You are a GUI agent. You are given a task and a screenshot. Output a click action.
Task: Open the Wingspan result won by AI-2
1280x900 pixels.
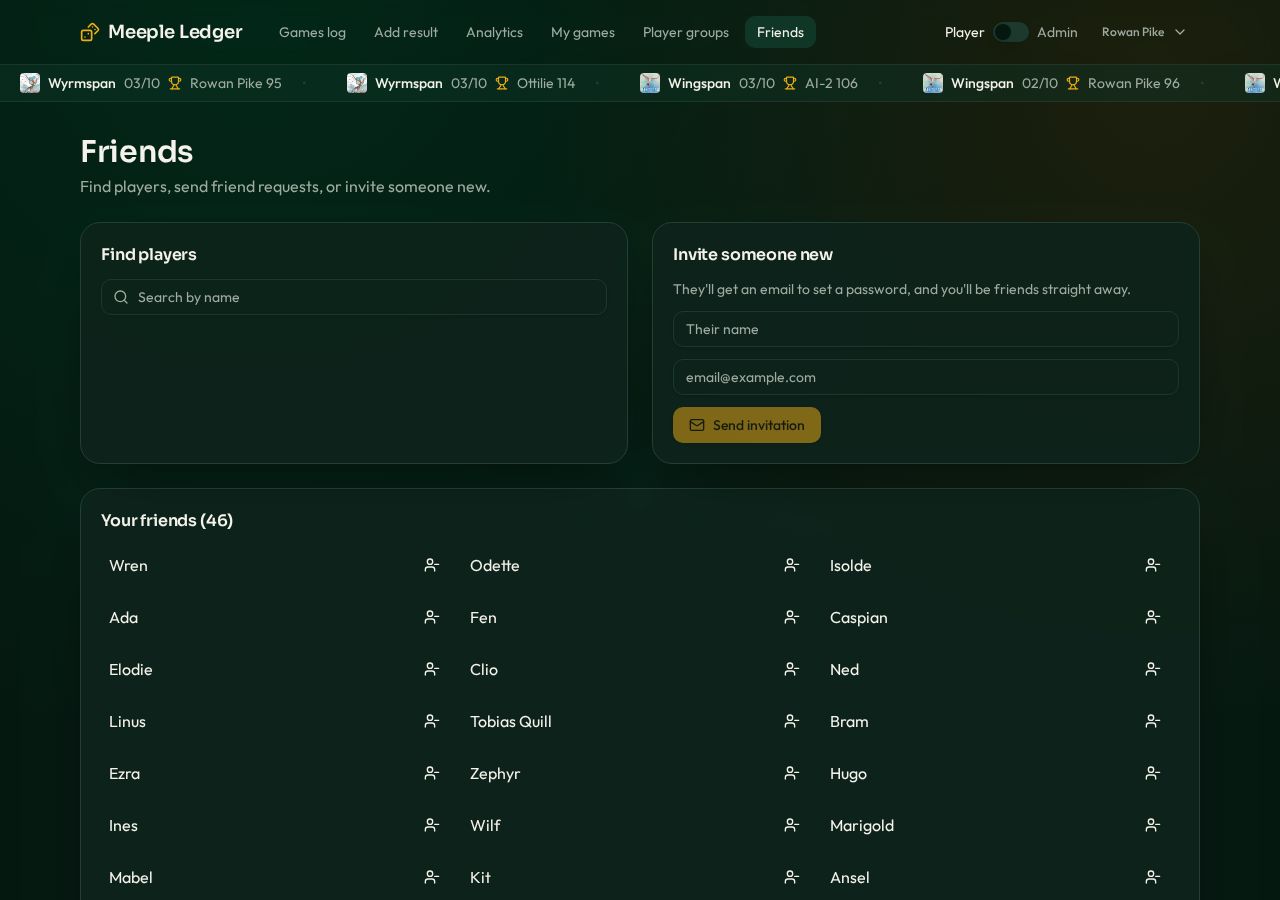(749, 83)
